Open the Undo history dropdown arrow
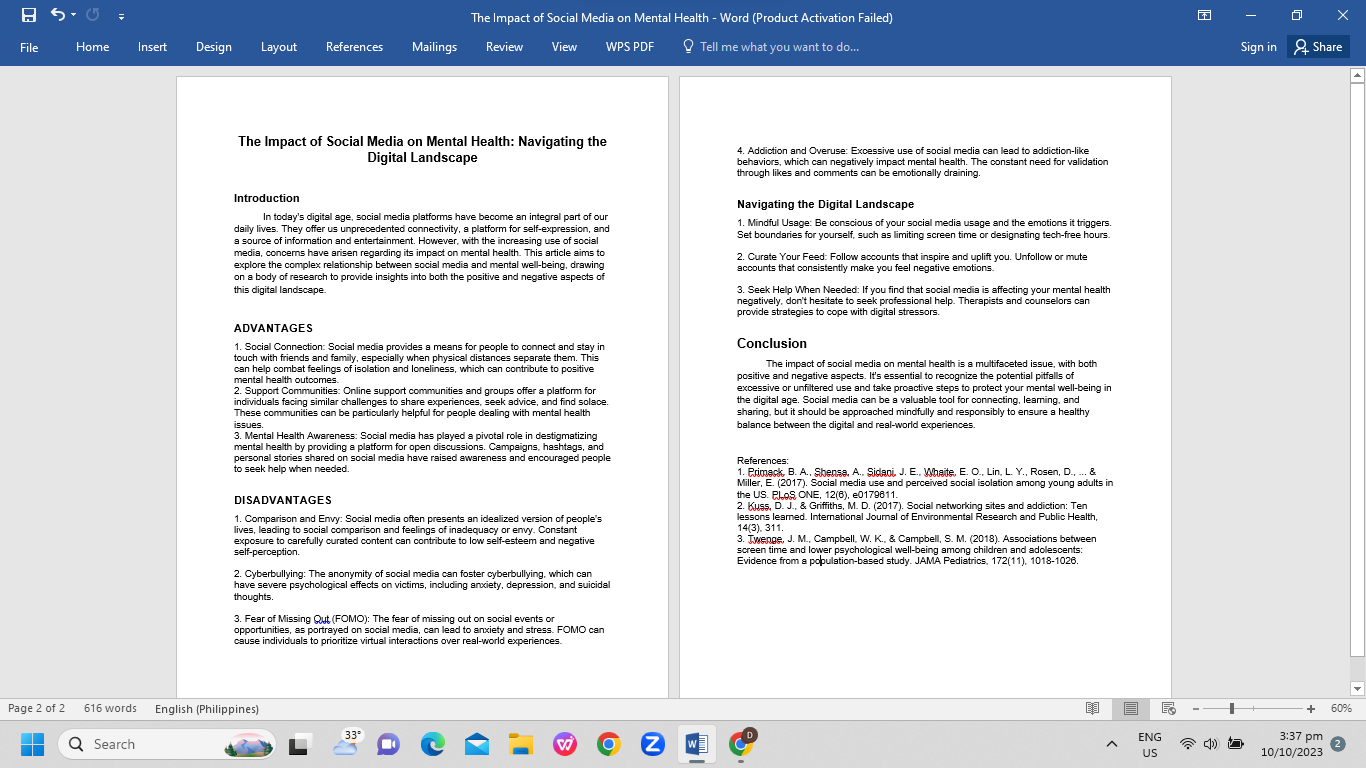Image resolution: width=1366 pixels, height=768 pixels. [x=73, y=16]
